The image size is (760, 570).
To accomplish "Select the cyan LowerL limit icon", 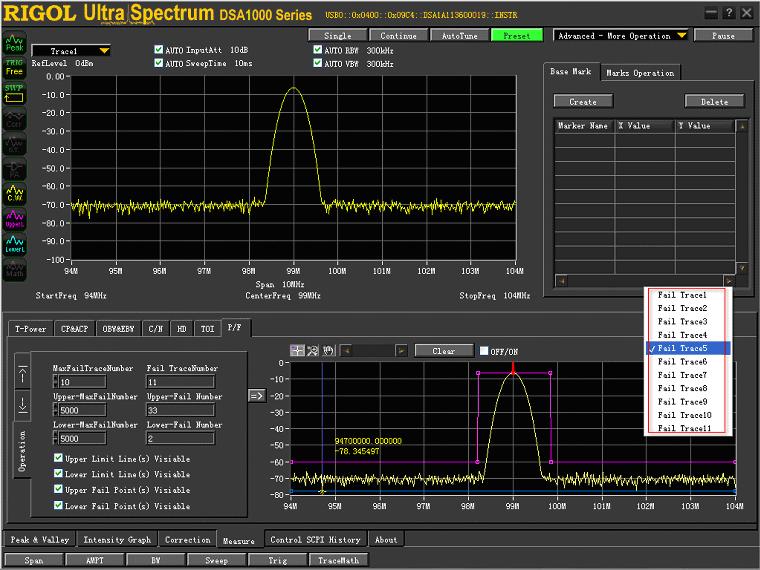I will [x=14, y=242].
